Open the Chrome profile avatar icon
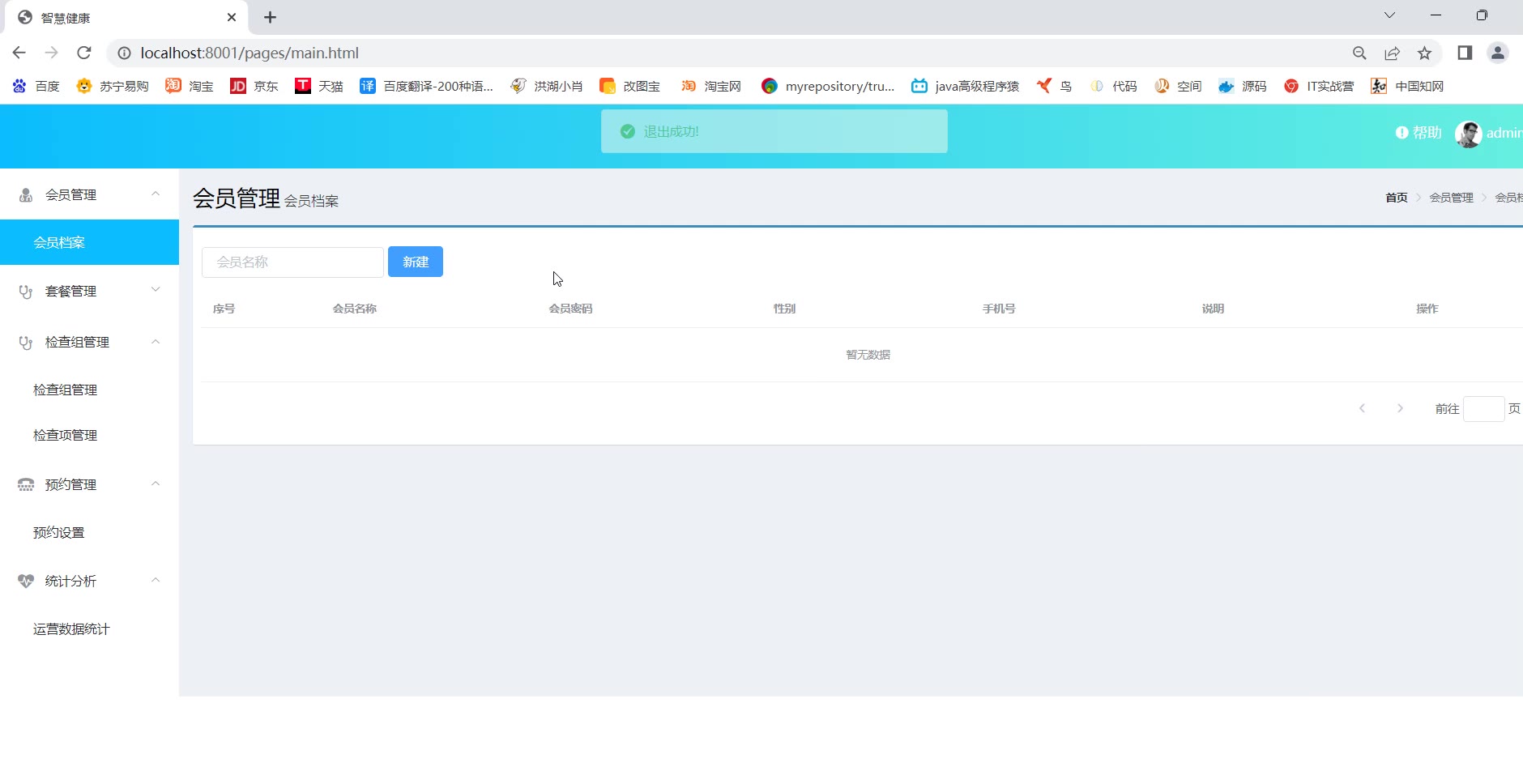The width and height of the screenshot is (1523, 784). (x=1497, y=53)
